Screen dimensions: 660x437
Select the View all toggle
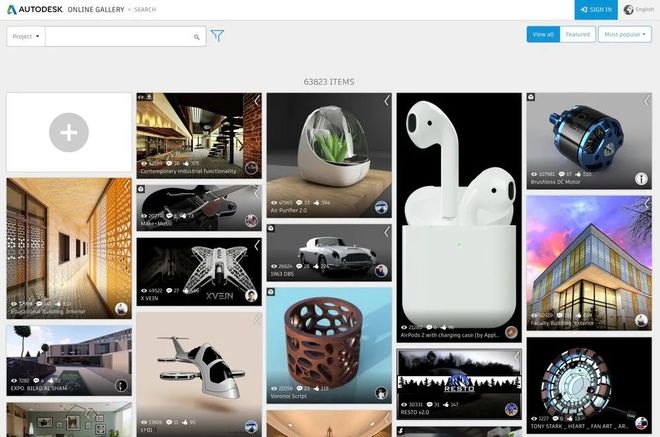[543, 34]
